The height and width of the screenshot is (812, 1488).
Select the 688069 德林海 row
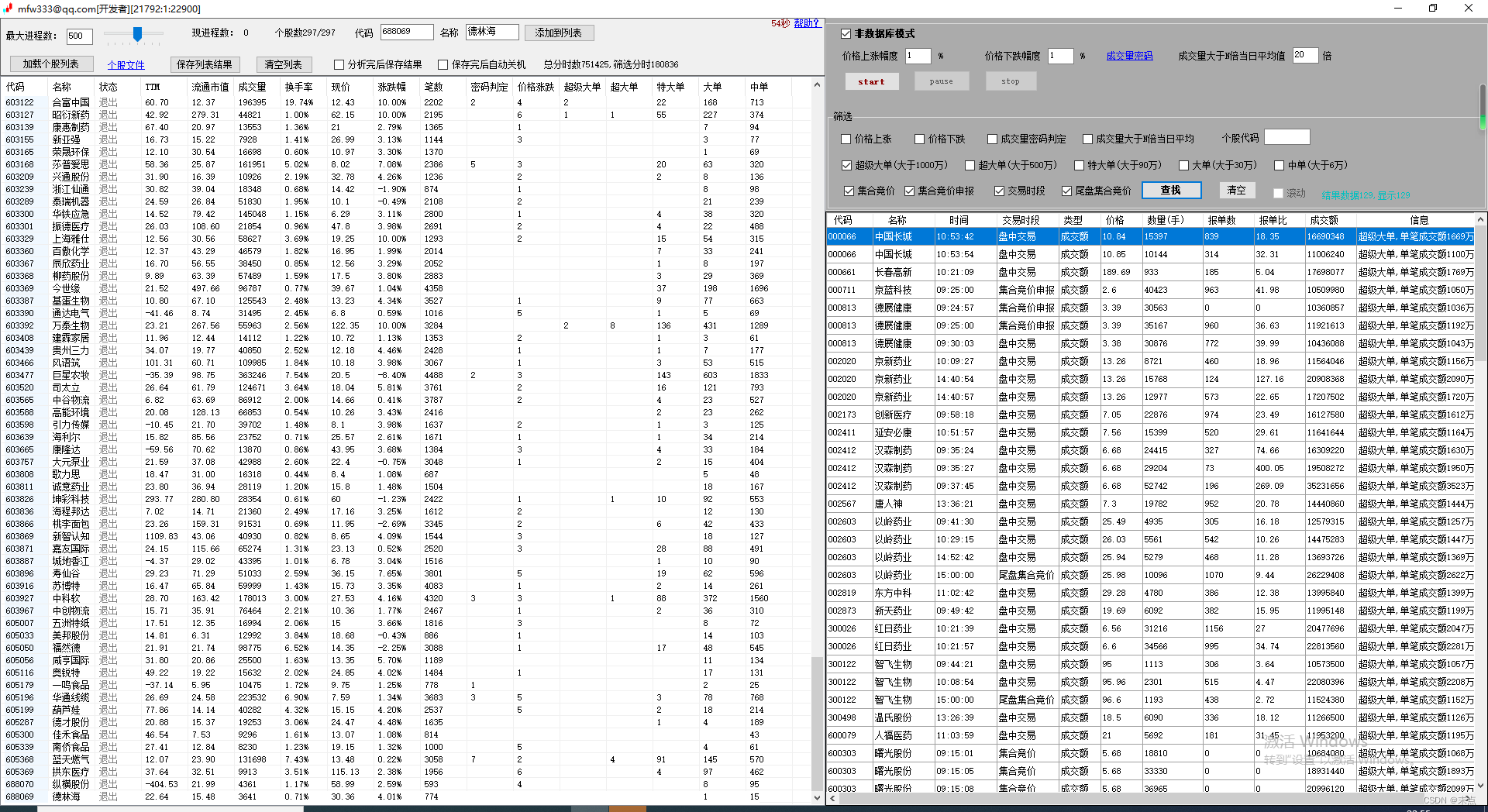[x=407, y=797]
